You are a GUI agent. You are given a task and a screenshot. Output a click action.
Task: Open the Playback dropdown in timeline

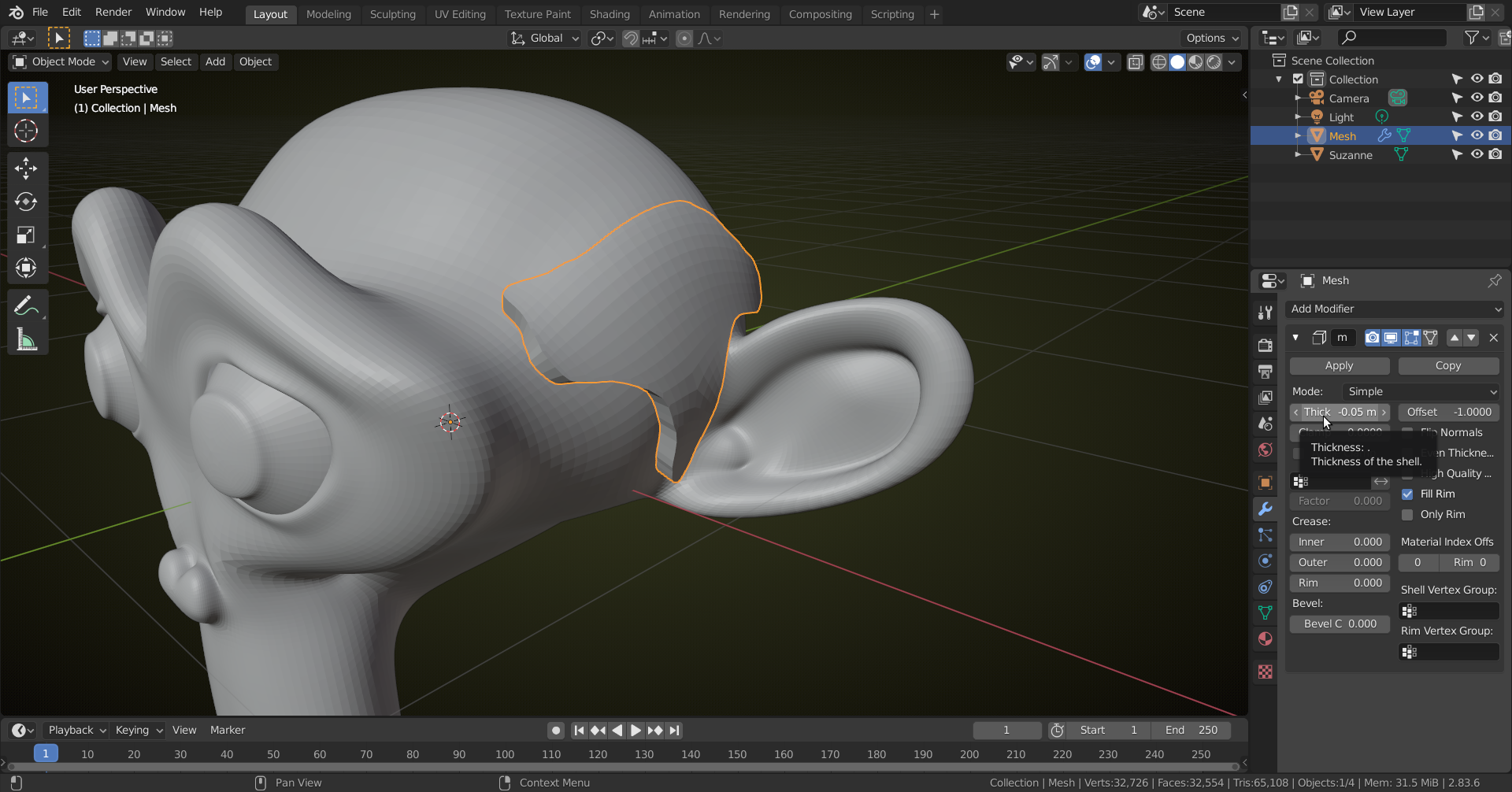[76, 731]
